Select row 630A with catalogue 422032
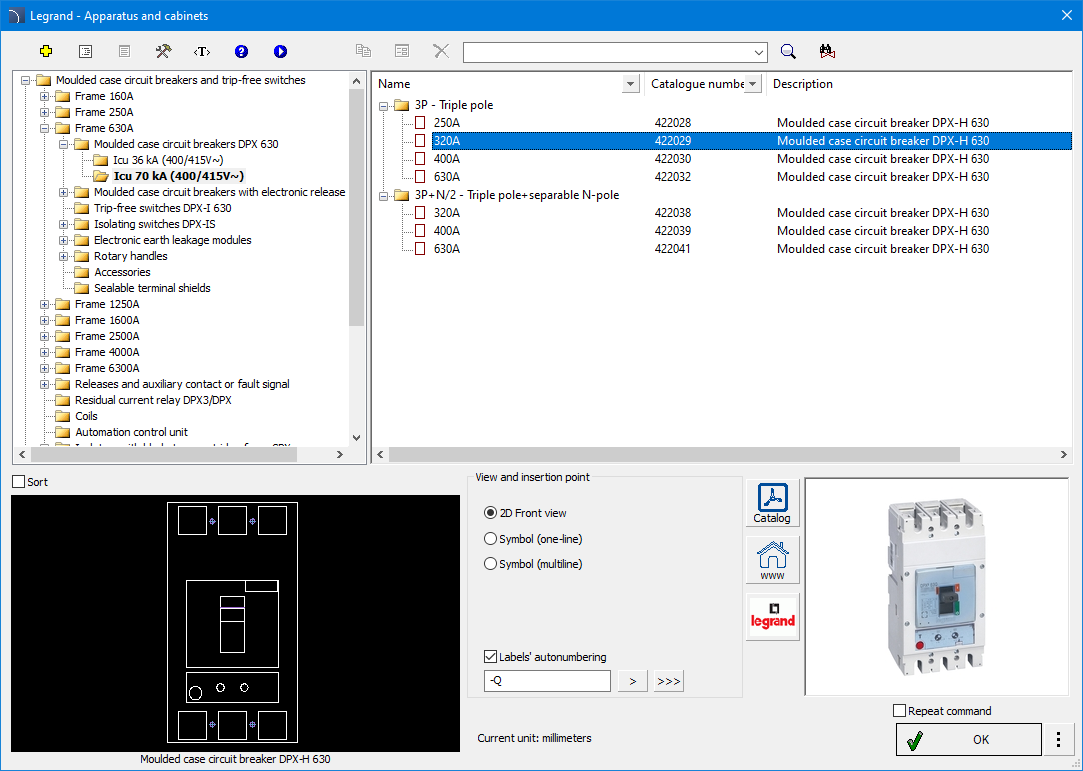 pos(751,177)
